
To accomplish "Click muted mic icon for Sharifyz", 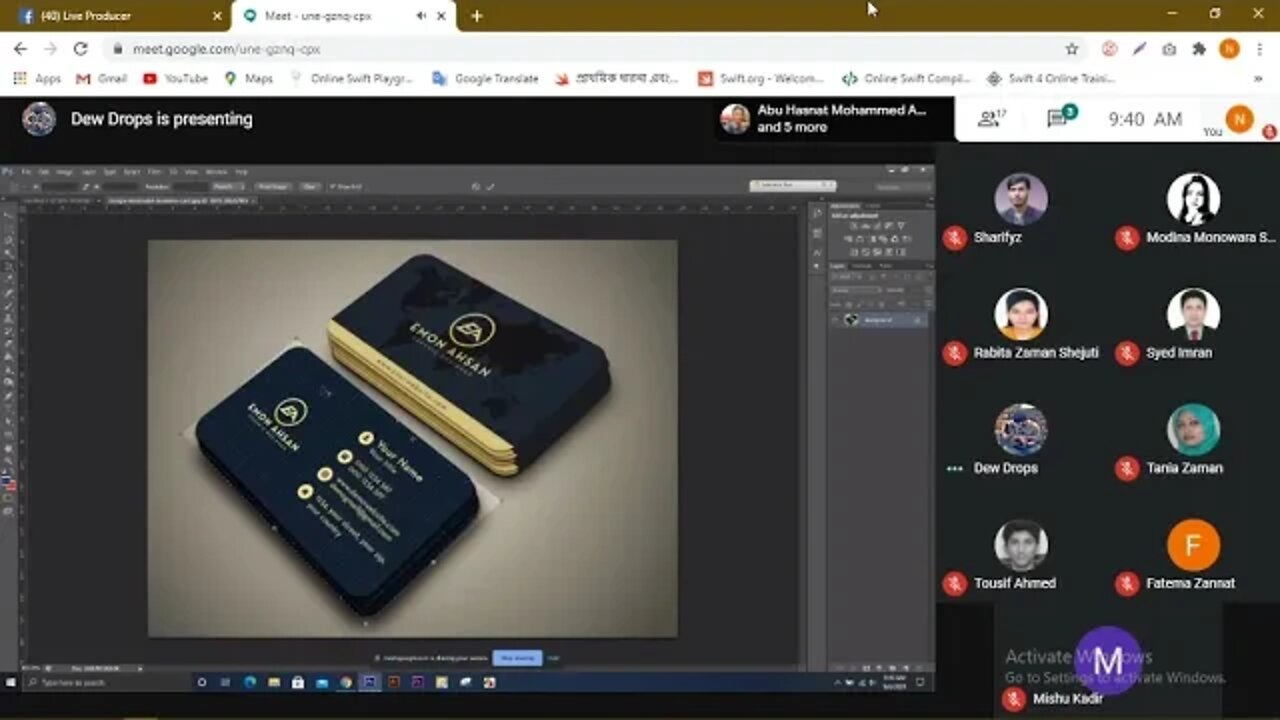I will click(x=955, y=237).
